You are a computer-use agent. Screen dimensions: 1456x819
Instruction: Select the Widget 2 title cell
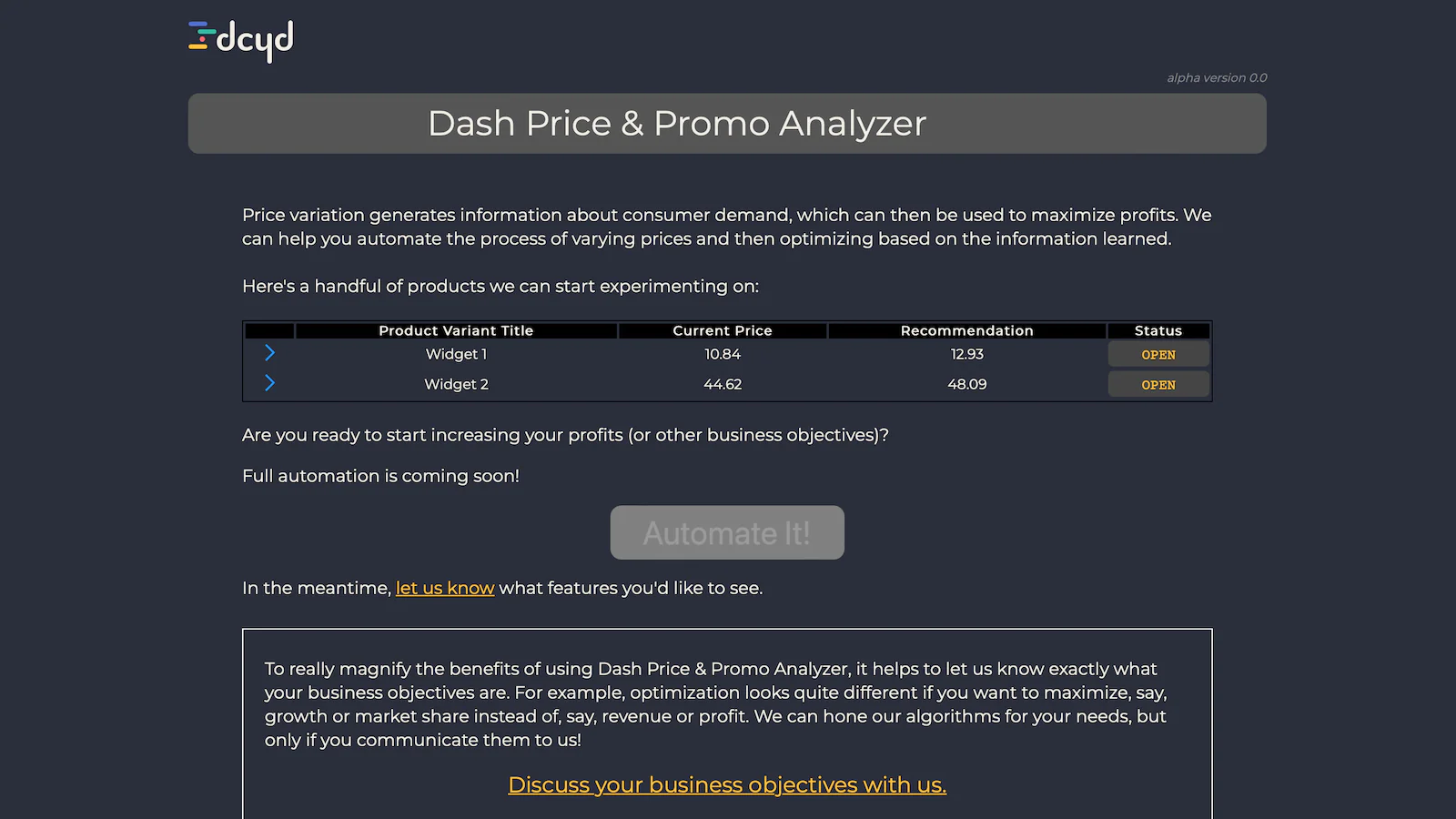tap(456, 384)
